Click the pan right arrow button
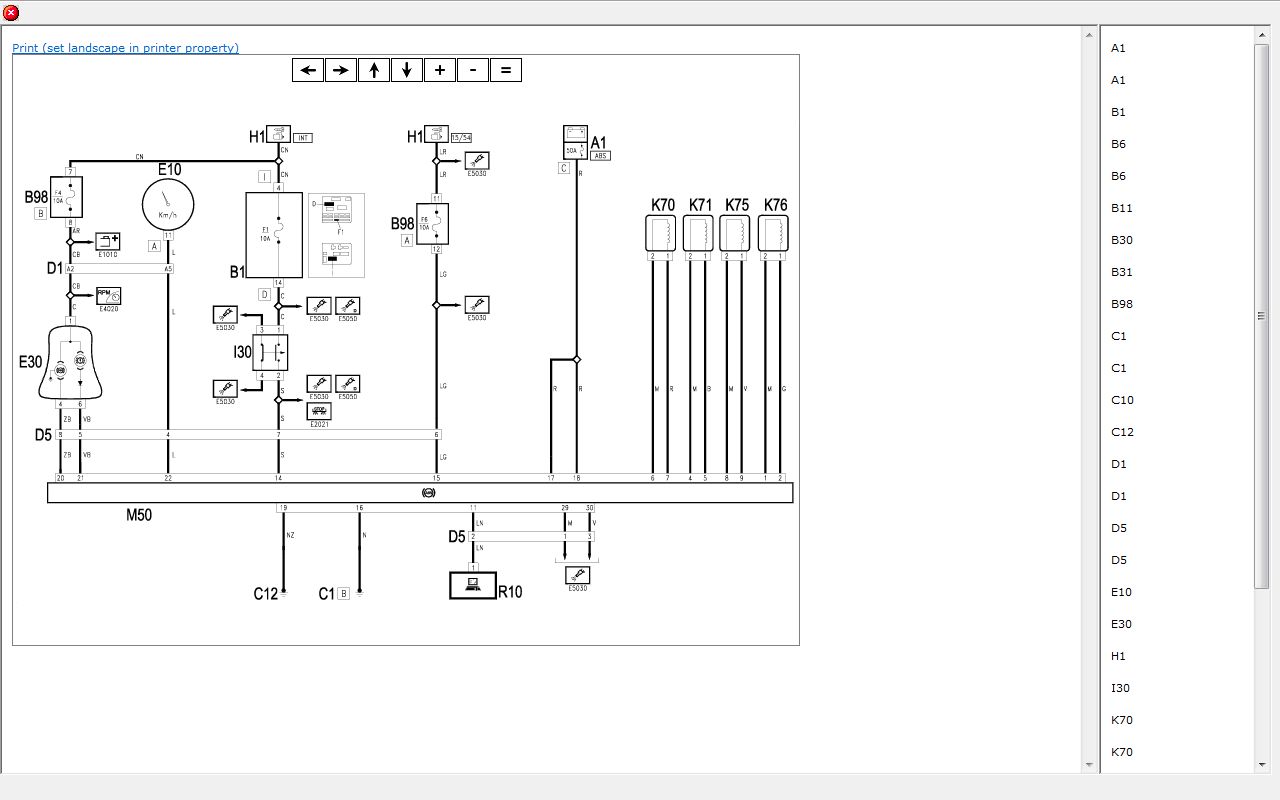1280x800 pixels. [341, 70]
